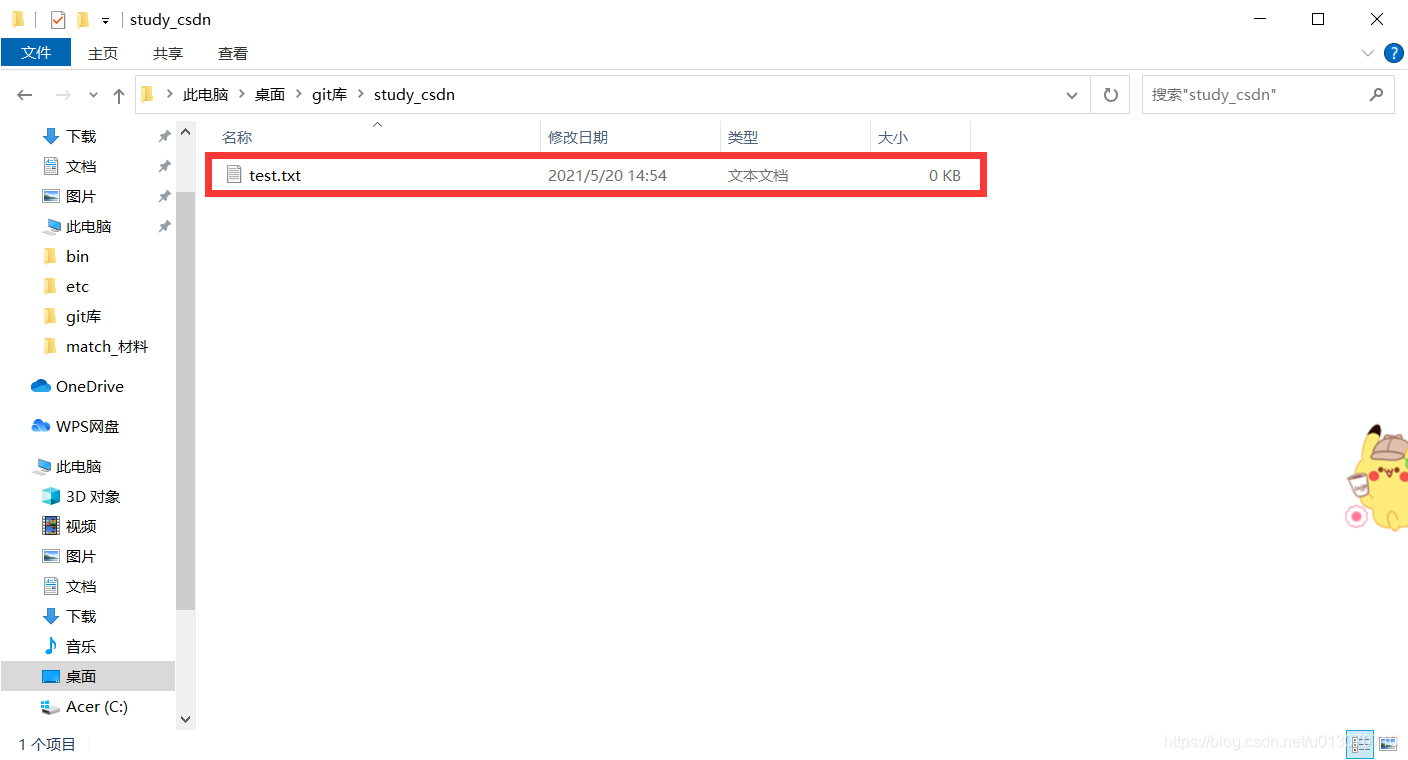This screenshot has height=760, width=1408.
Task: Switch to the 主页 ribbon tab
Action: (x=103, y=53)
